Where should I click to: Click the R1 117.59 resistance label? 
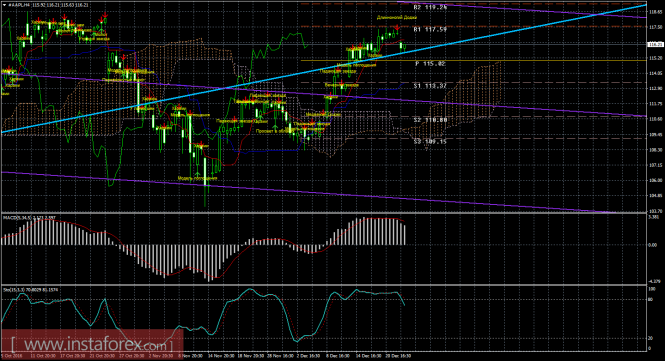430,30
